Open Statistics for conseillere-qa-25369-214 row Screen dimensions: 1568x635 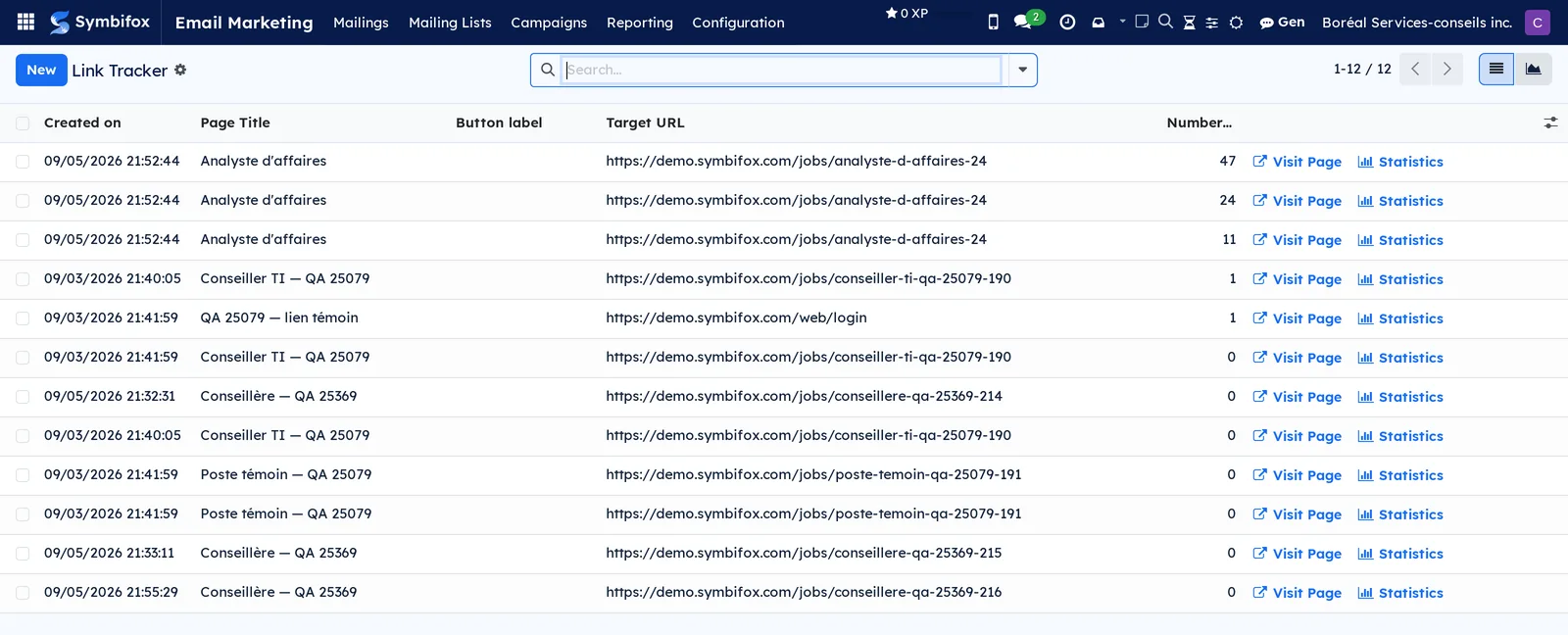click(x=1400, y=397)
